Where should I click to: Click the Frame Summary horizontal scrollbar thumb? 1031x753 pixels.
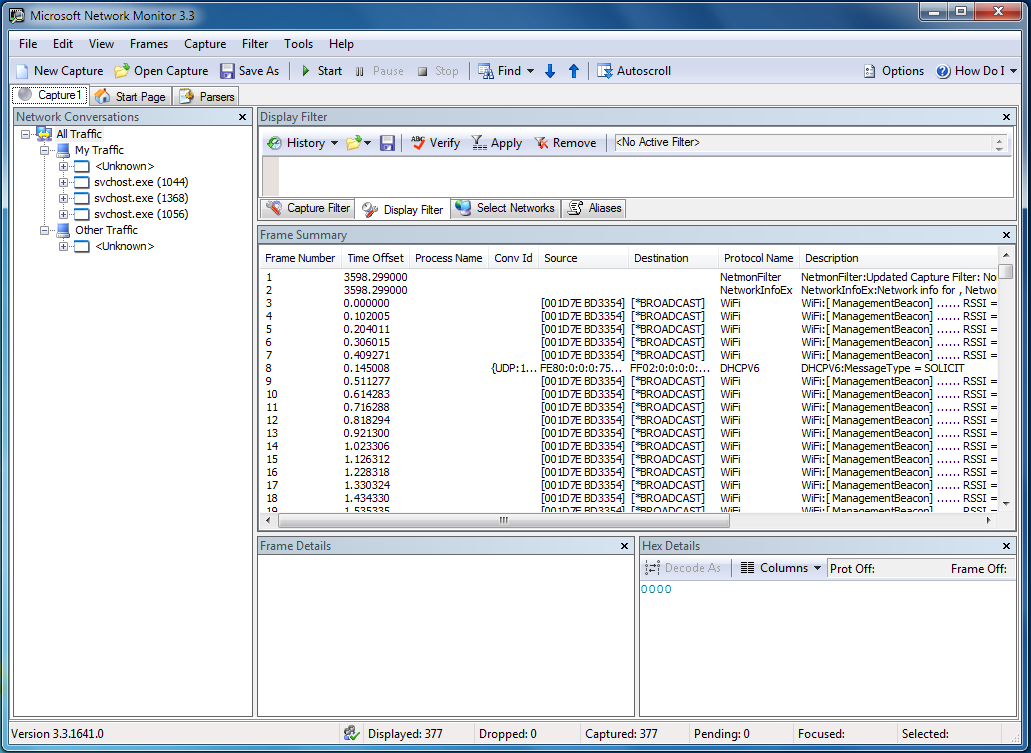tap(504, 520)
